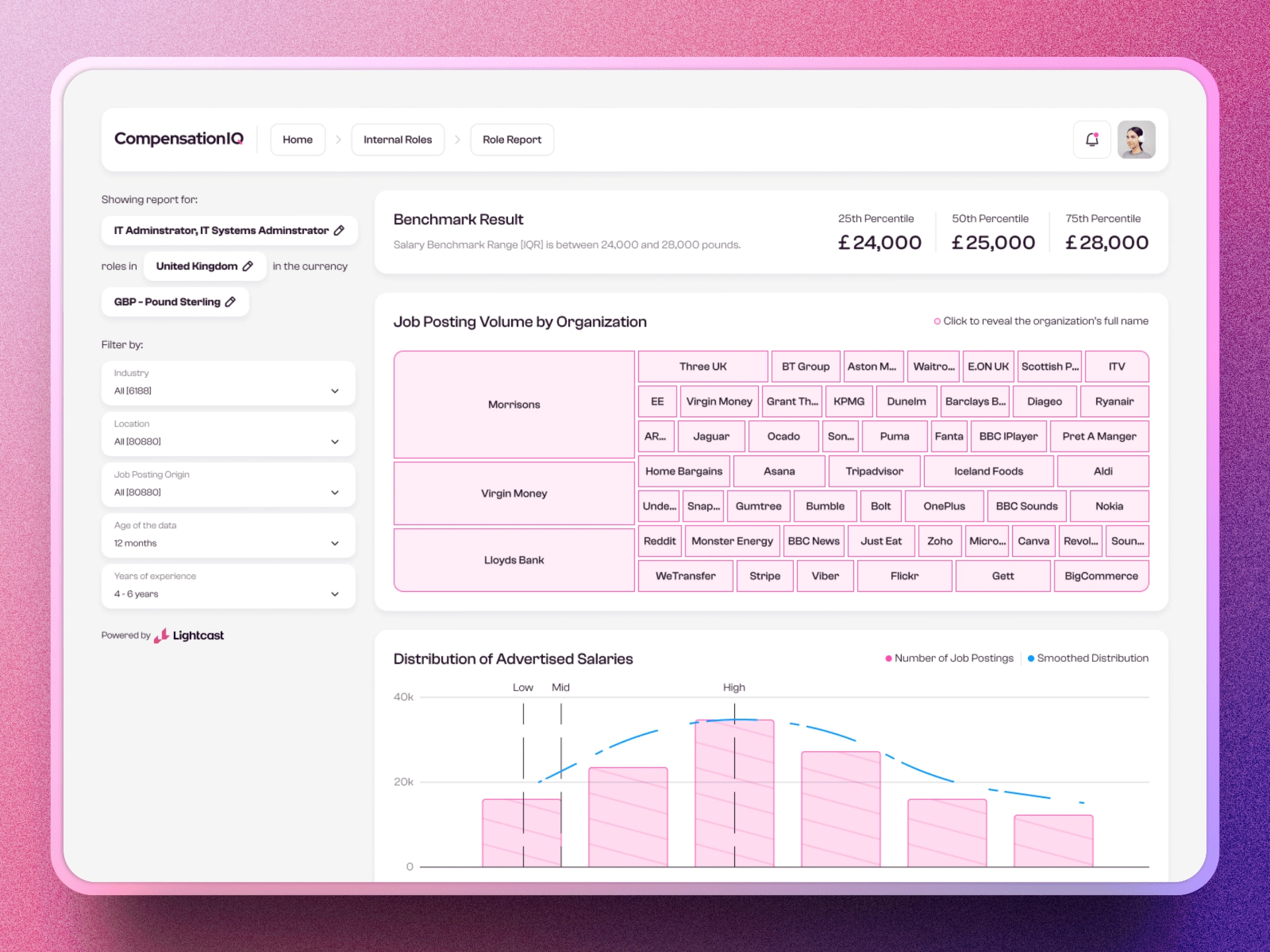Click the Iceland Foods tile
This screenshot has width=1270, height=952.
tap(988, 471)
